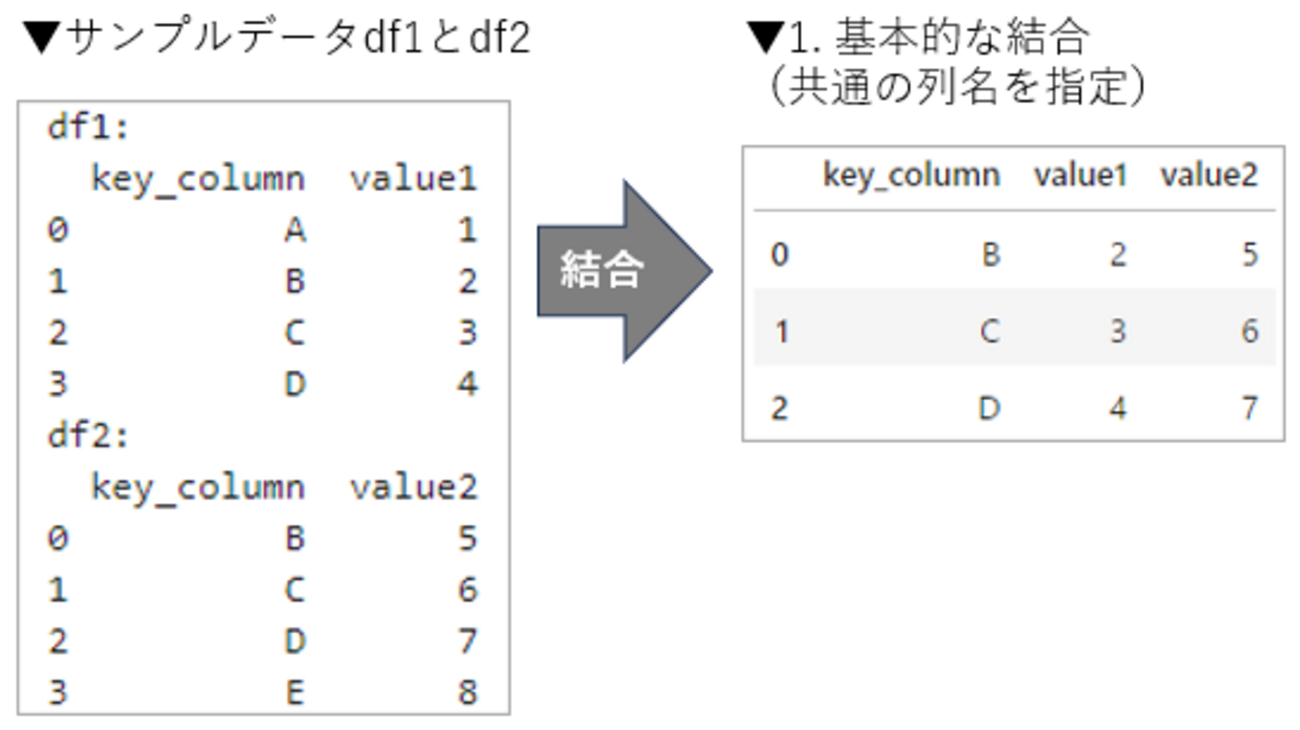Screen dimensions: 1300x730
Task: Click the df2: label
Action: (x=88, y=436)
